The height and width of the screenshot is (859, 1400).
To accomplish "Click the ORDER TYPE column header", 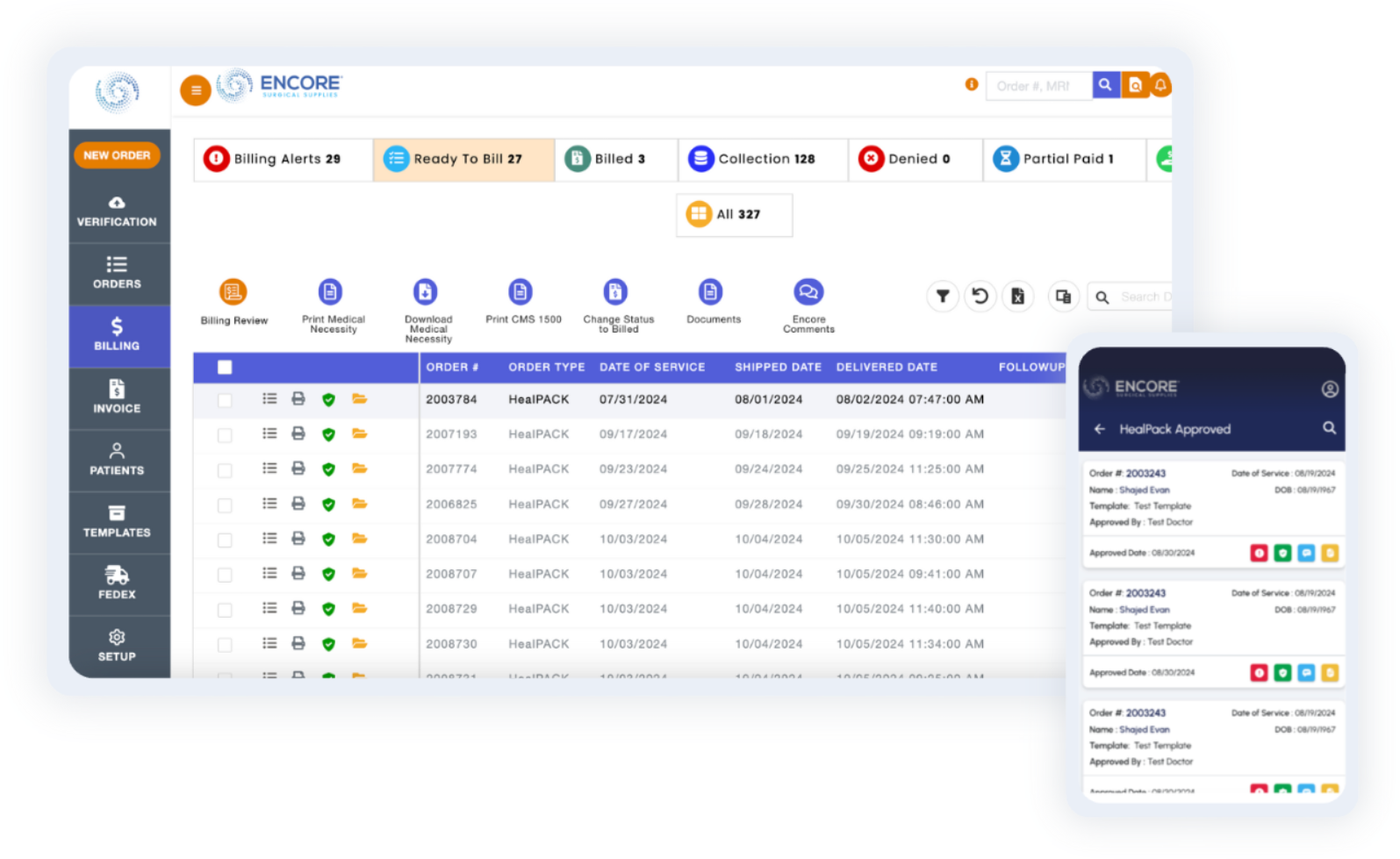I will (546, 368).
